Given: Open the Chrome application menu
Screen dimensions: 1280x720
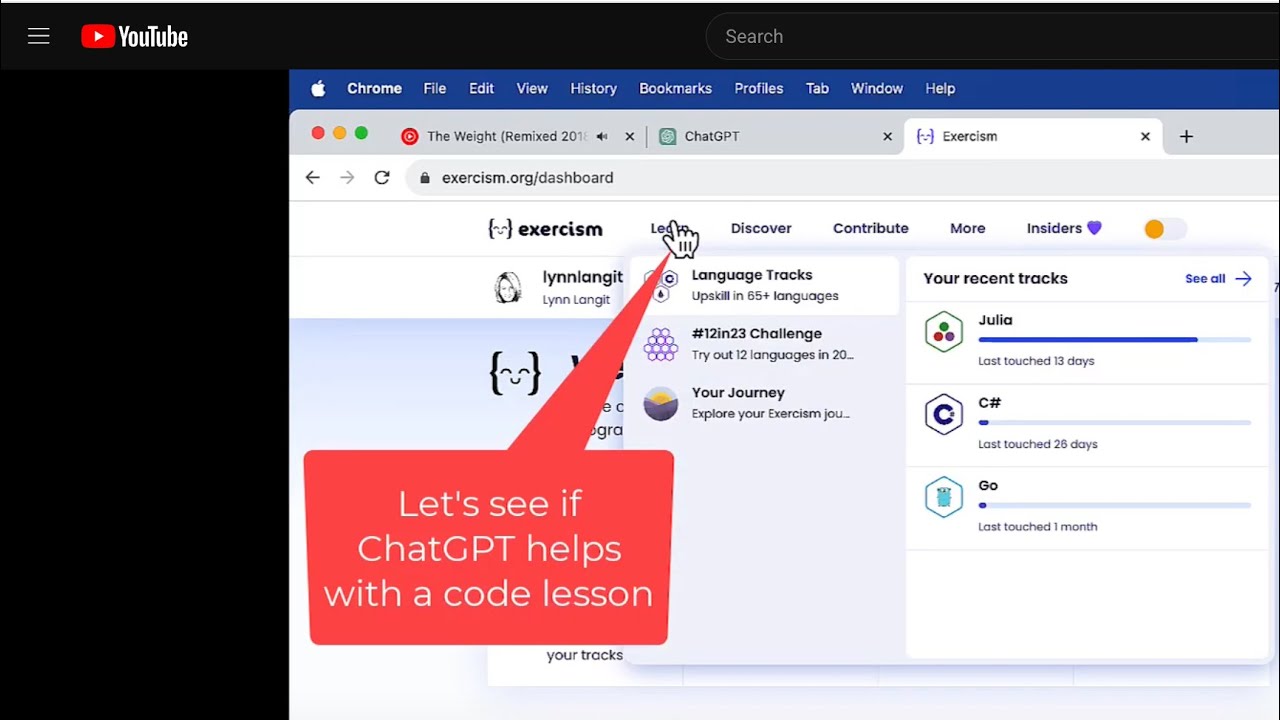Looking at the screenshot, I should click(x=374, y=88).
